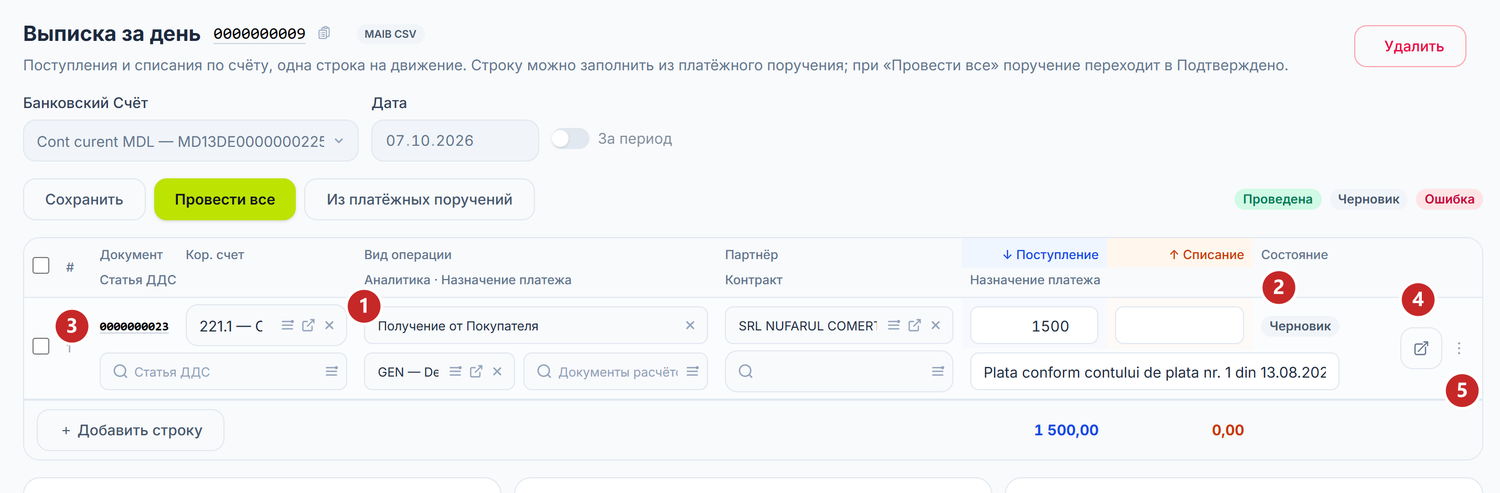Click the total 1 500,00 in footer
1500x493 pixels.
coord(1066,430)
